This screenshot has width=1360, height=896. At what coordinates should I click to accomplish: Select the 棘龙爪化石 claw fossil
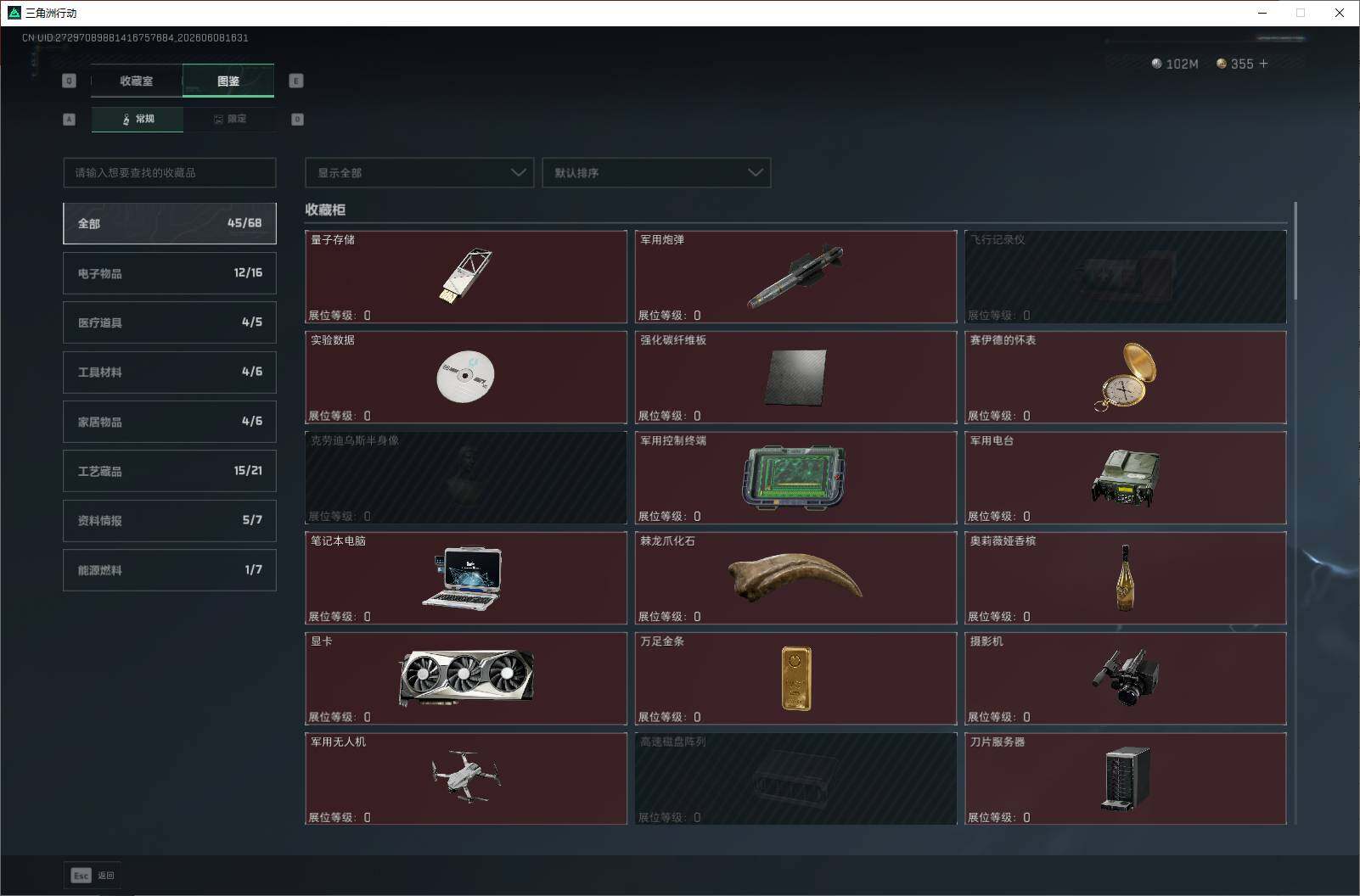pos(795,578)
